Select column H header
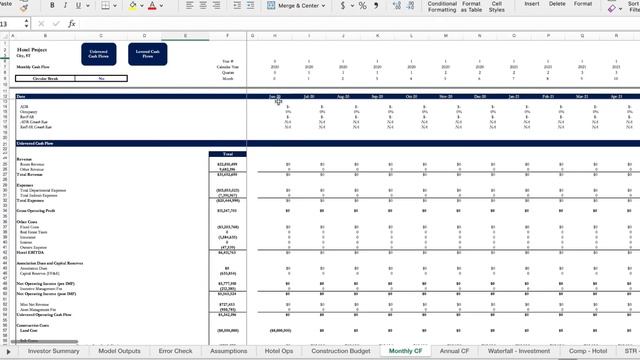 [x=275, y=36]
